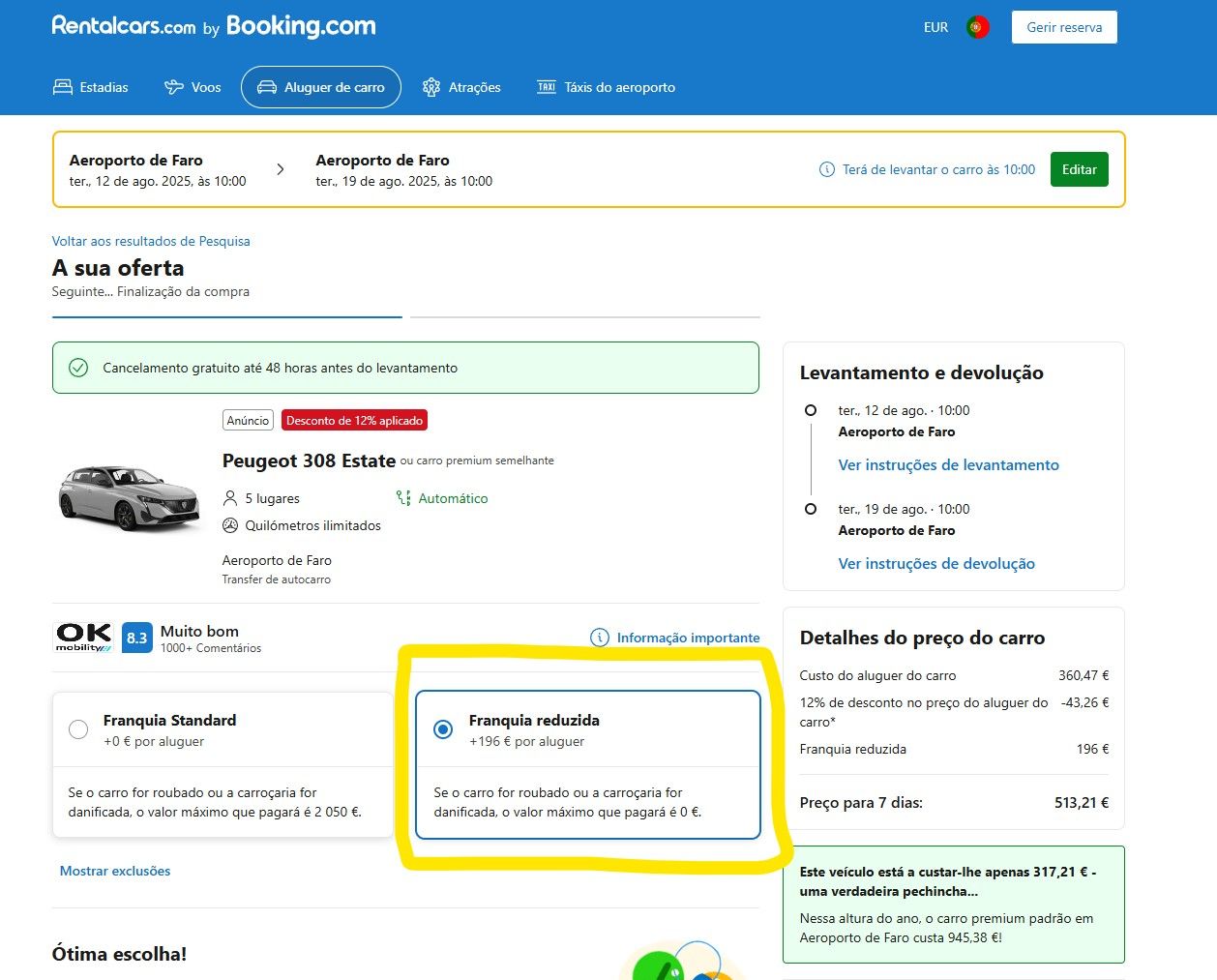Click the pickup circle marker on the timeline
1217x980 pixels.
pos(811,410)
